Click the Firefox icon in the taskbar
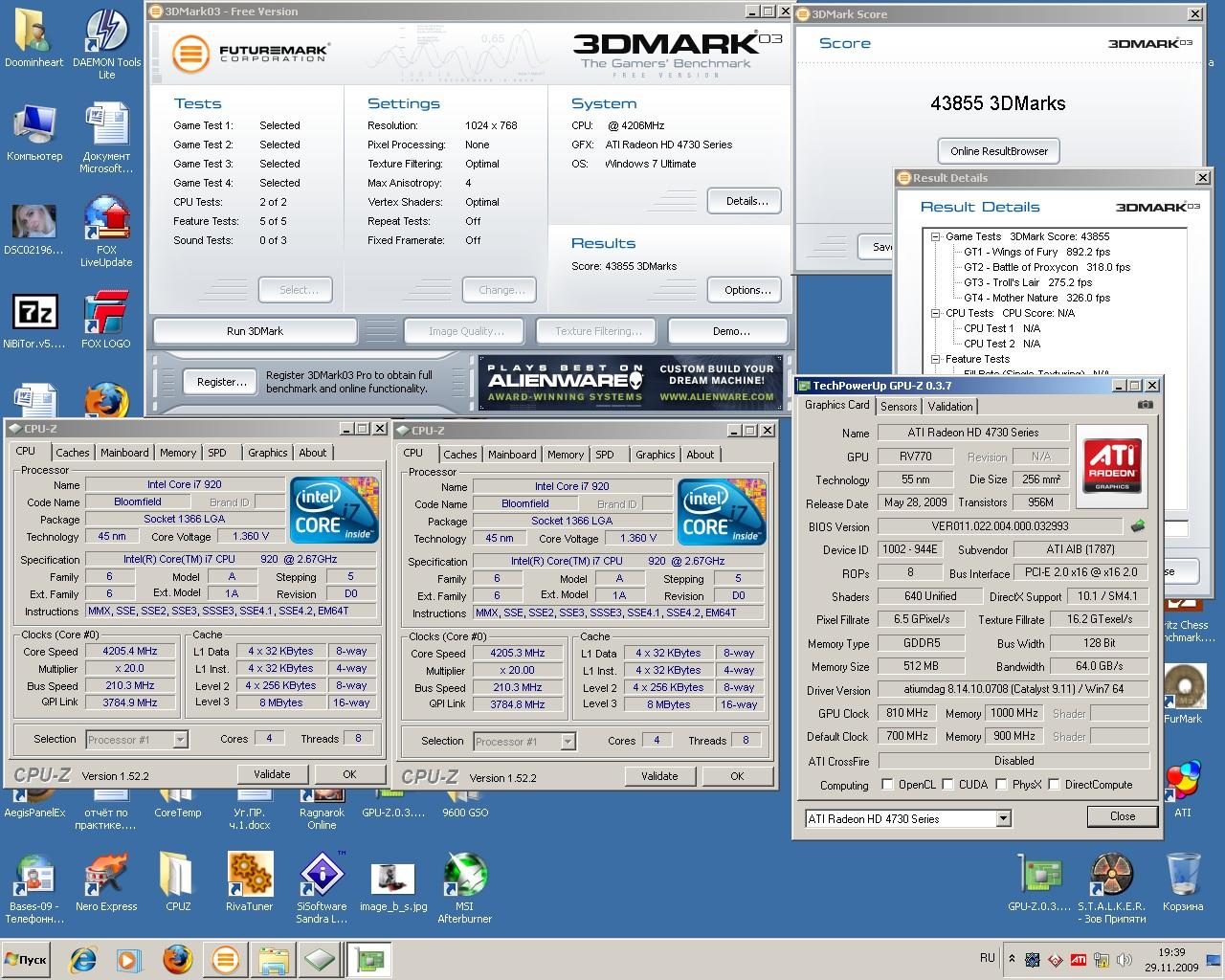This screenshot has width=1225, height=980. pyautogui.click(x=177, y=959)
